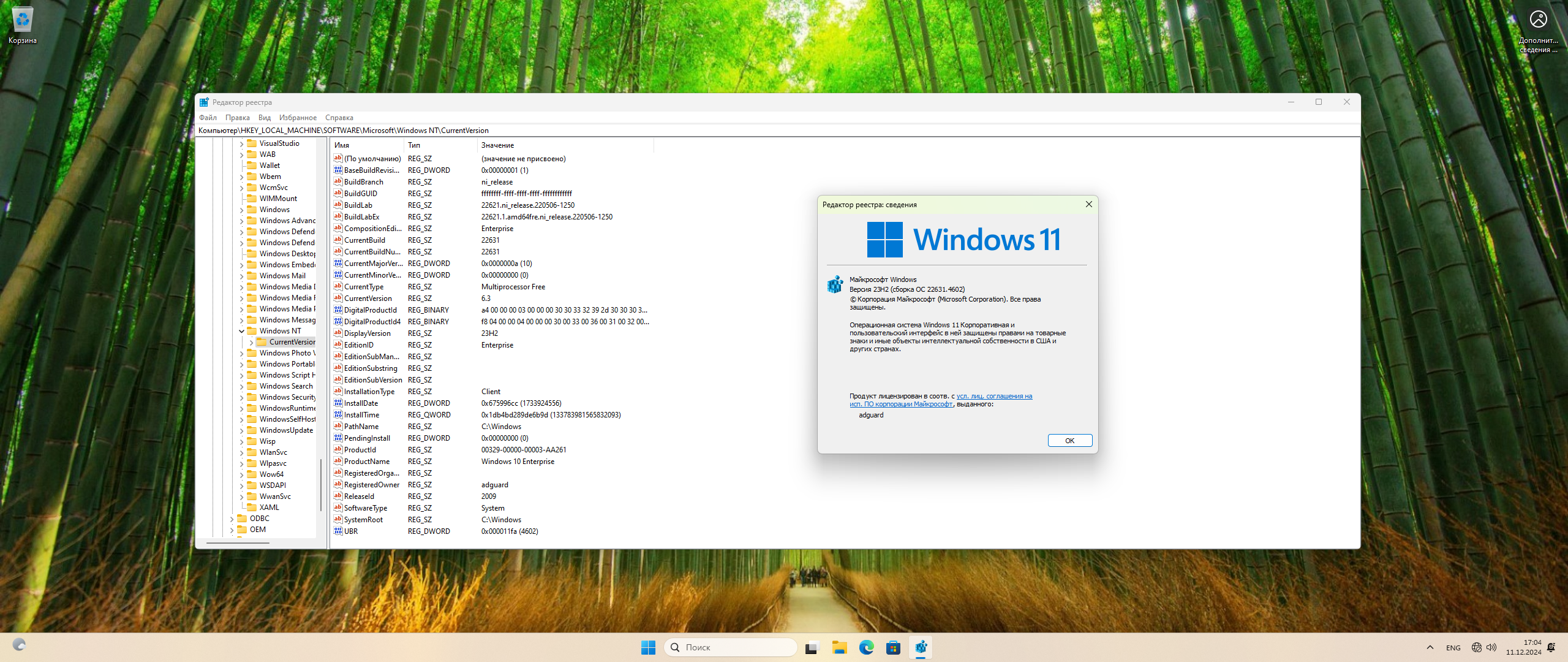This screenshot has width=1568, height=662.
Task: Close the Редактор реестра: сведения dialog
Action: pos(1088,204)
